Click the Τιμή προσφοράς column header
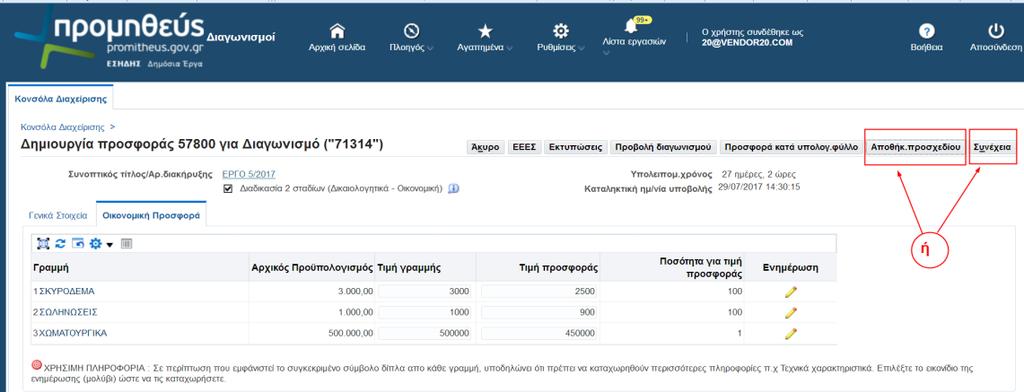This screenshot has height=392, width=1024. [x=558, y=268]
